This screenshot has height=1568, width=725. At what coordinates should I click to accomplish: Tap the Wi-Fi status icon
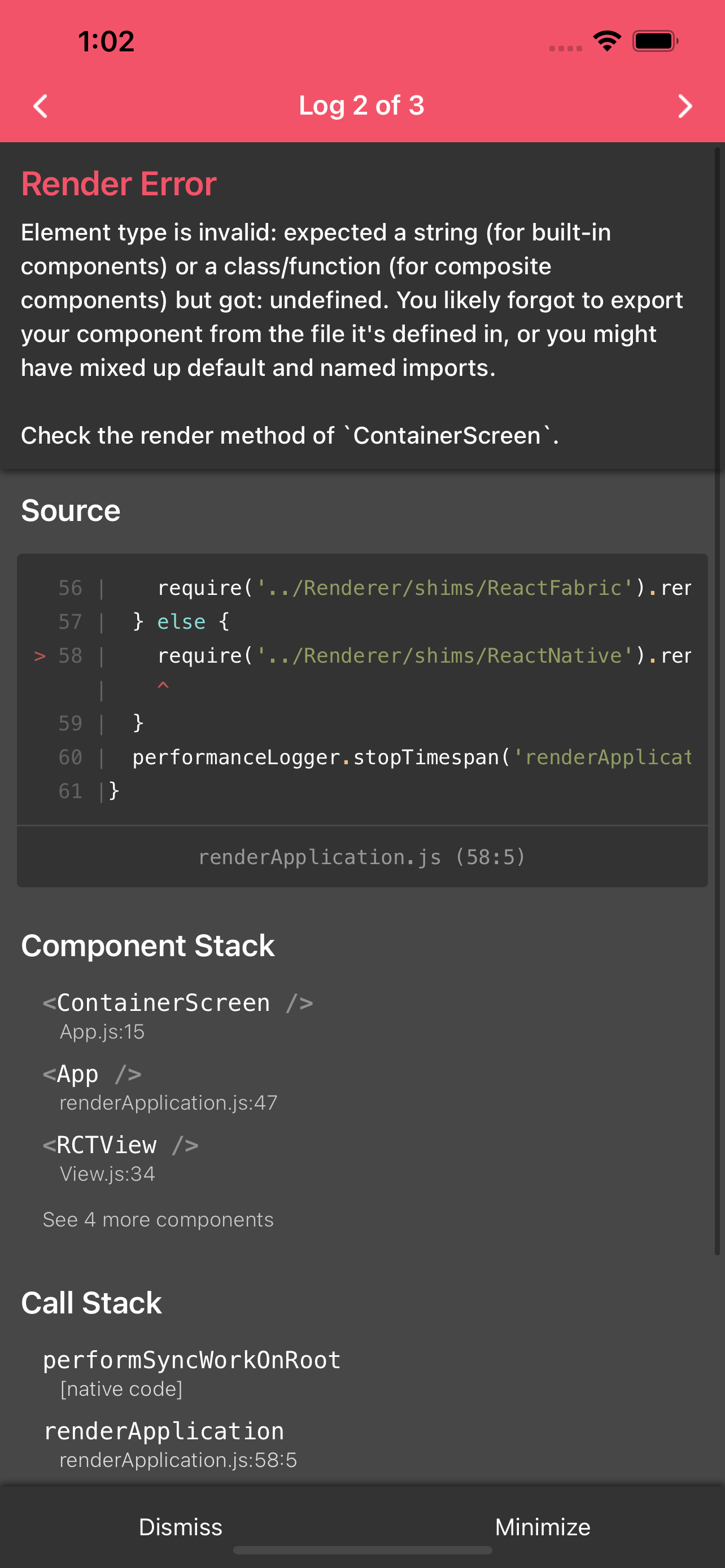click(x=607, y=41)
